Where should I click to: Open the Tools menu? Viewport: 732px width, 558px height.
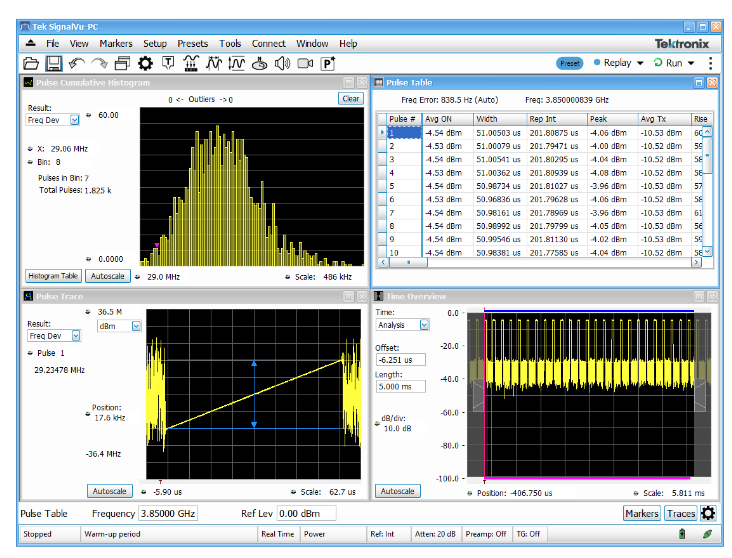(230, 43)
